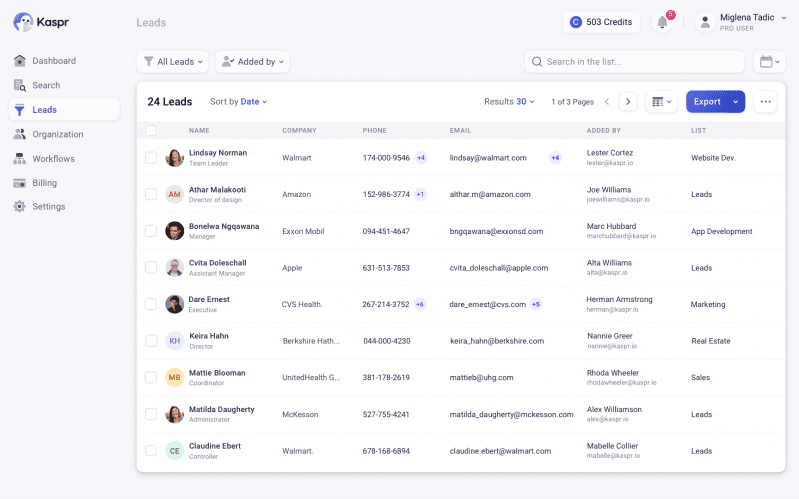Change Sort by Date dropdown
Viewport: 799px width, 499px height.
(239, 101)
